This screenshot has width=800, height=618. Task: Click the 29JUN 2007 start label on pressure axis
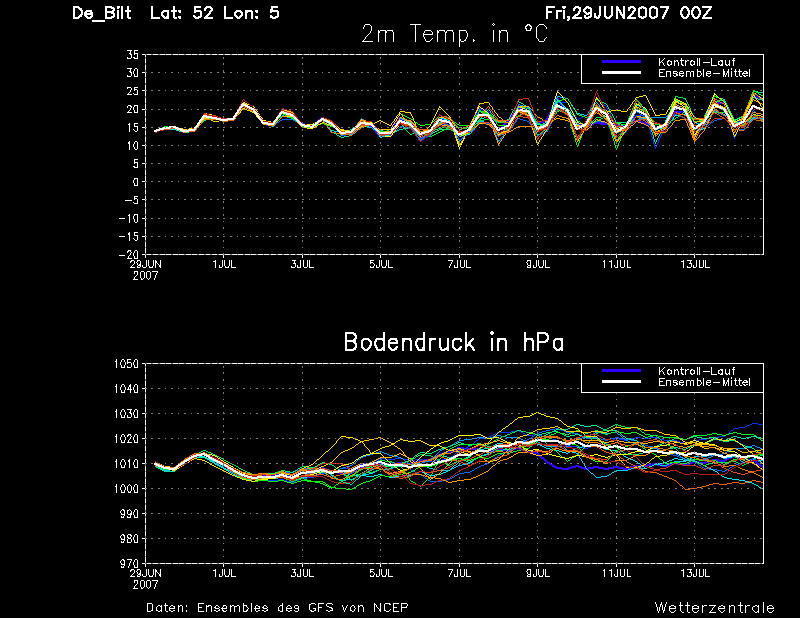click(145, 579)
